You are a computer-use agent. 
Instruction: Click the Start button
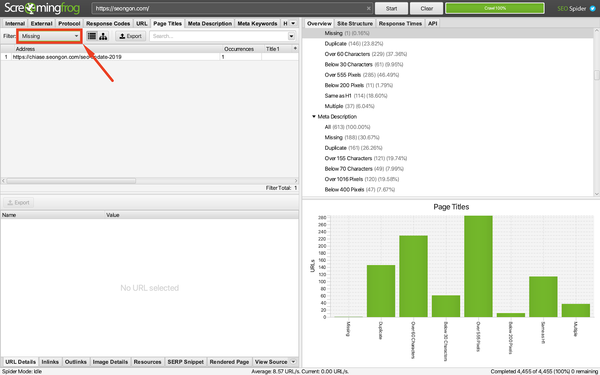(x=391, y=8)
